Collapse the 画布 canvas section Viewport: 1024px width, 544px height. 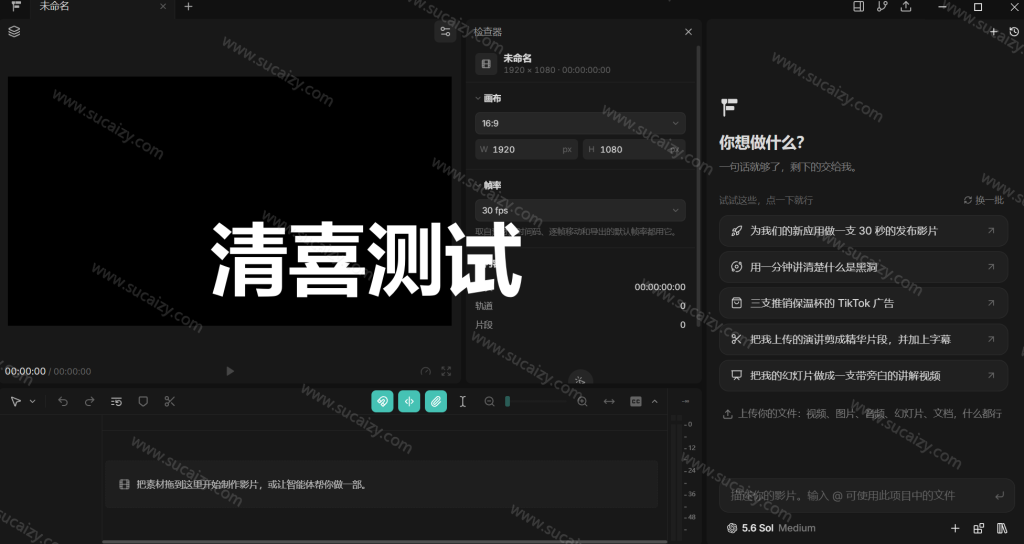(488, 98)
